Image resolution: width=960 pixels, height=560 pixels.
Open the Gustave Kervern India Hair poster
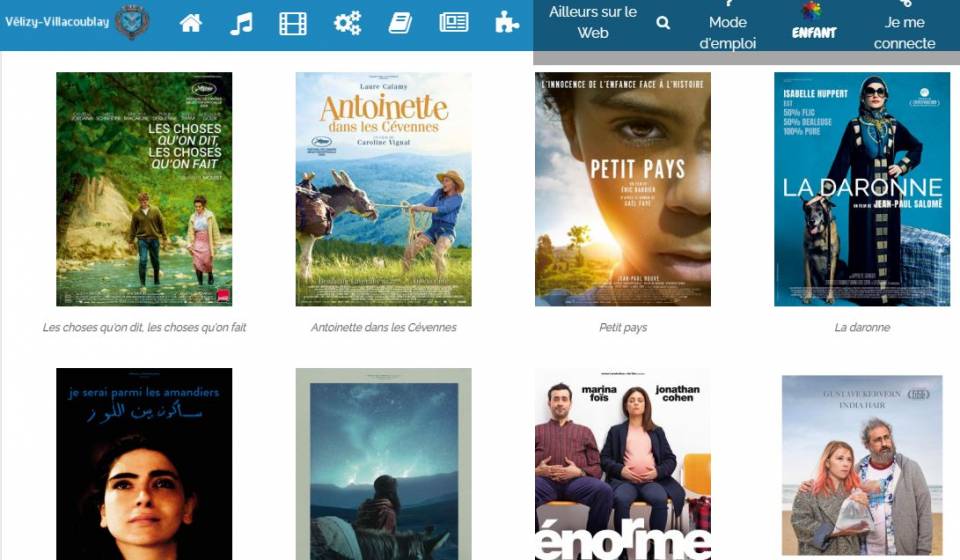tap(862, 465)
